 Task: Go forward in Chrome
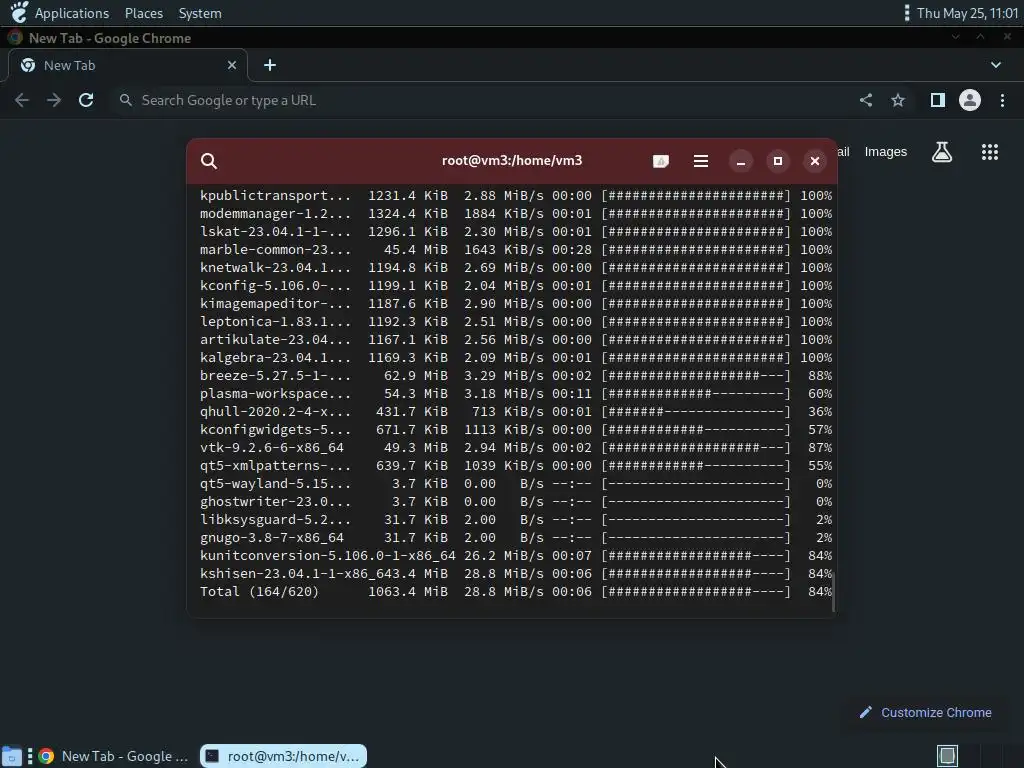pyautogui.click(x=54, y=100)
